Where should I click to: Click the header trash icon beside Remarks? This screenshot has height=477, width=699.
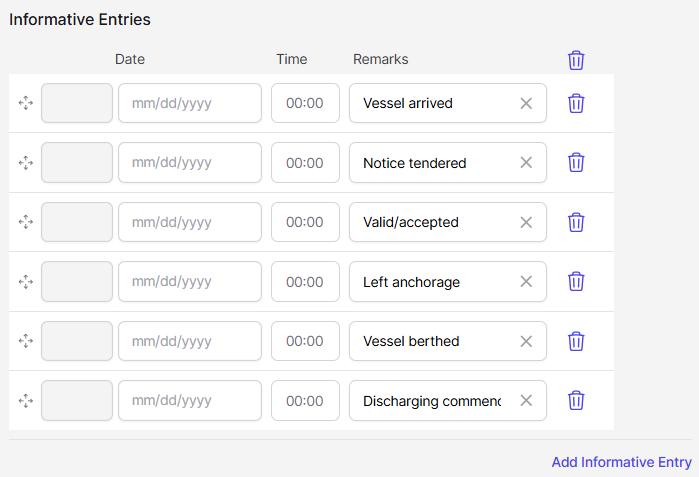click(x=576, y=60)
